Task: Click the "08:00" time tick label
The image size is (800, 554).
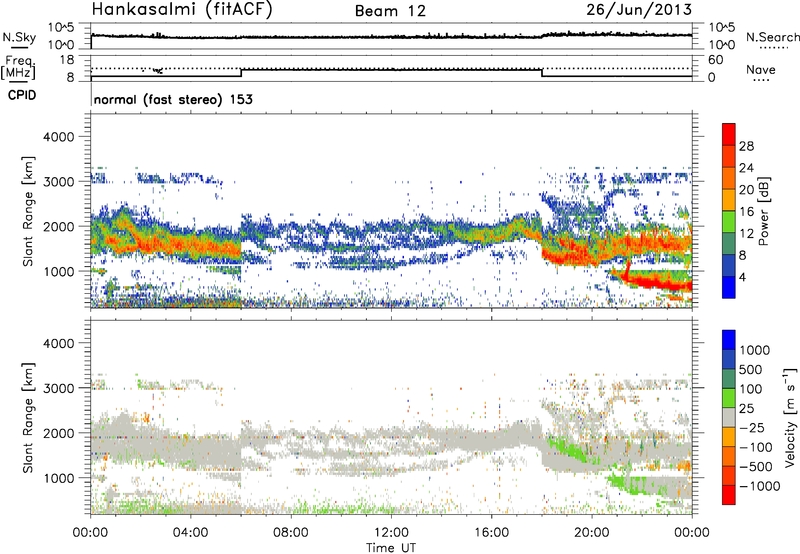Action: (x=291, y=533)
